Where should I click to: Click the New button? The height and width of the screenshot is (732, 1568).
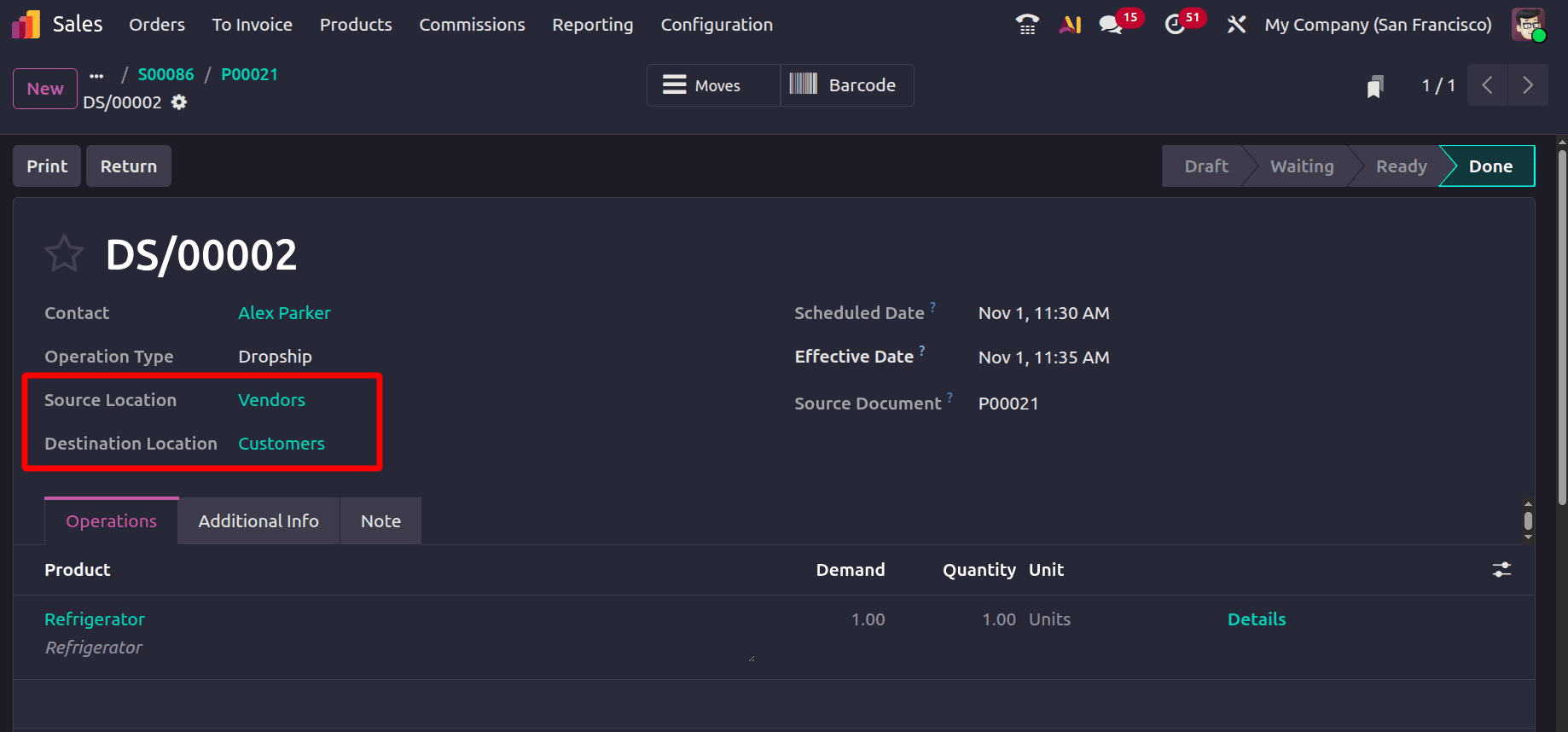click(x=45, y=89)
